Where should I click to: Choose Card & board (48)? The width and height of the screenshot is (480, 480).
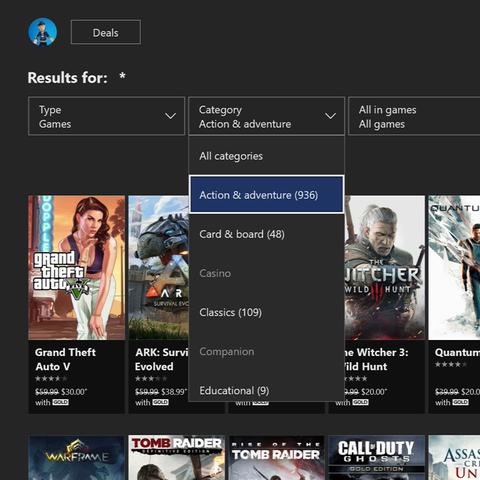[x=266, y=234]
